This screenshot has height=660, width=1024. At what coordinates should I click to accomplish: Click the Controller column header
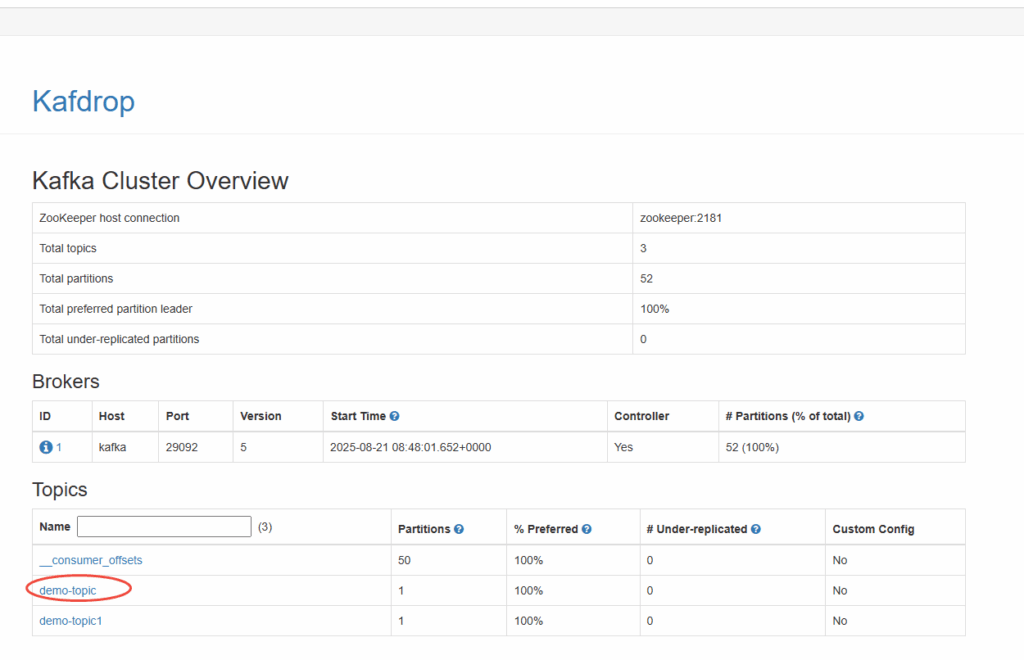click(x=641, y=416)
